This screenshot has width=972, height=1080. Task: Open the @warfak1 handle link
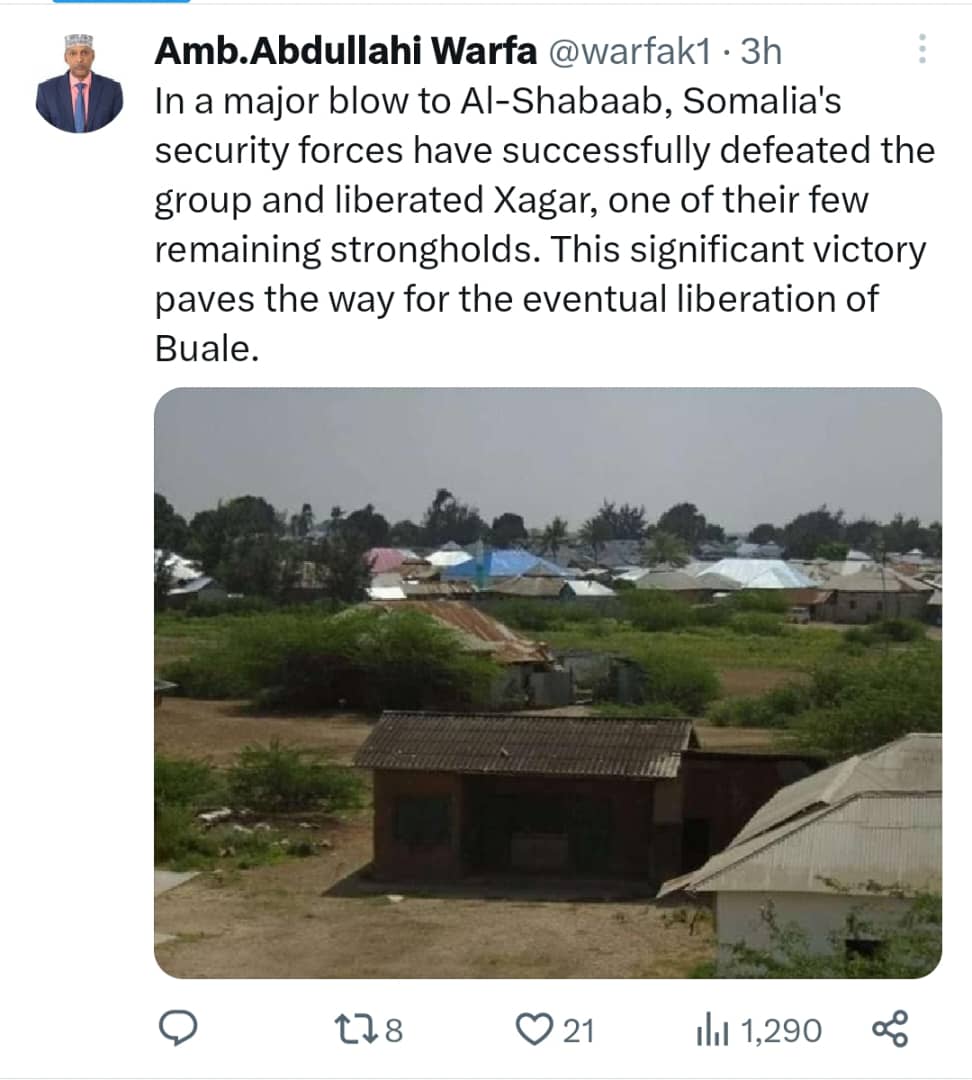click(631, 52)
